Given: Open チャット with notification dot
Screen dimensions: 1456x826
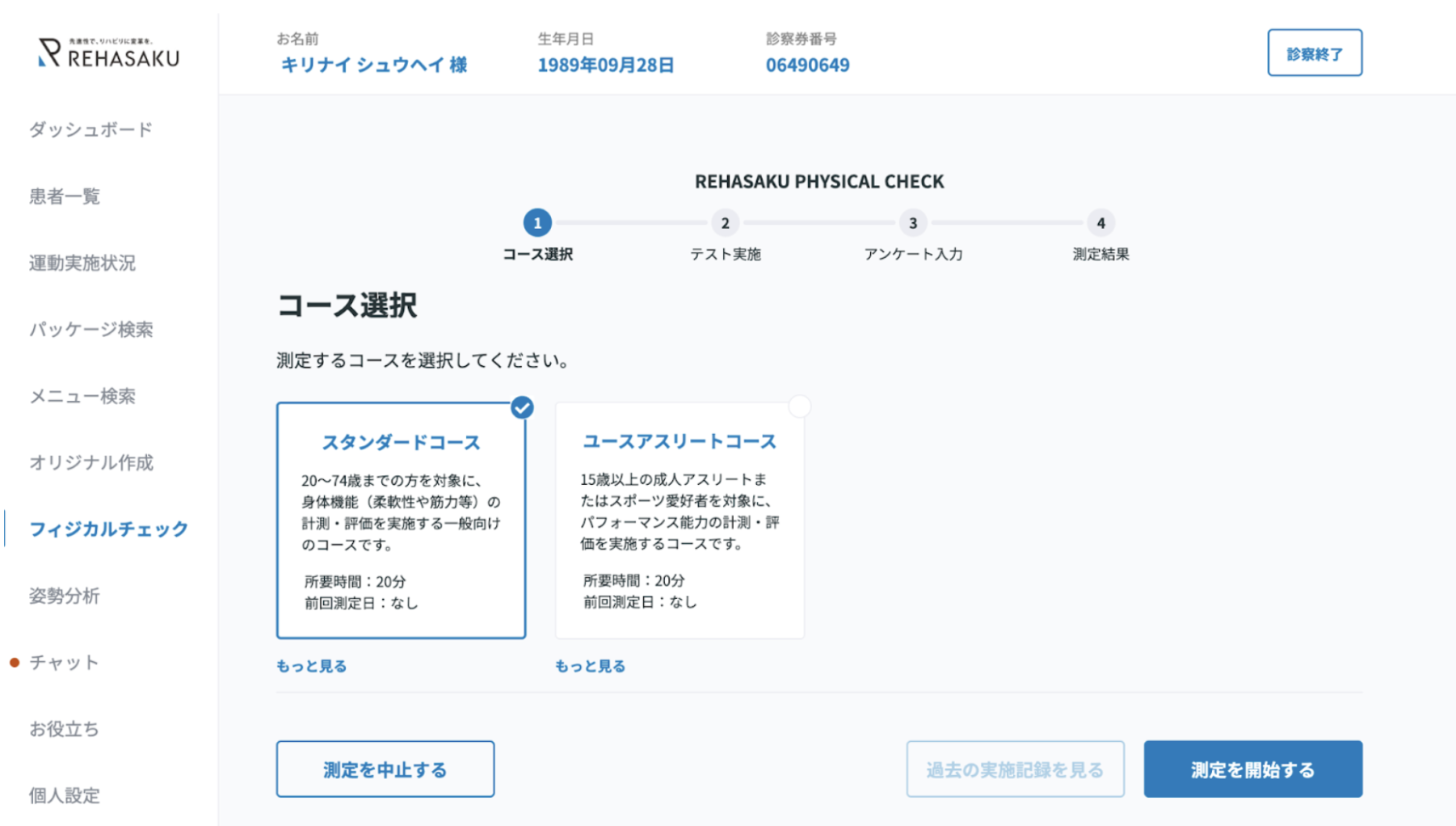Looking at the screenshot, I should coord(64,663).
